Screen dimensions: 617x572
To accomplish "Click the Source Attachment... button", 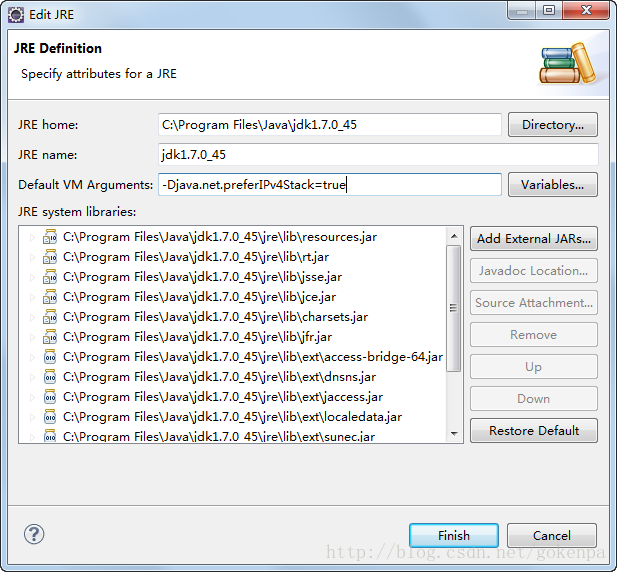I will tap(534, 303).
